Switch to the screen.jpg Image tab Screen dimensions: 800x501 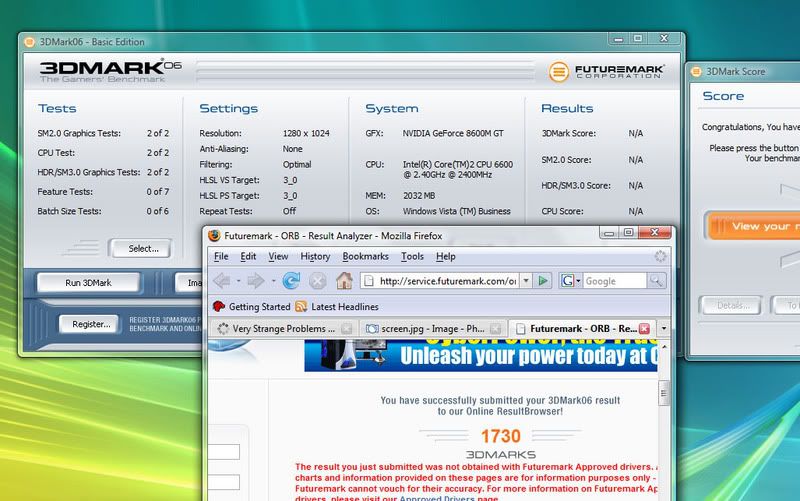click(x=432, y=329)
